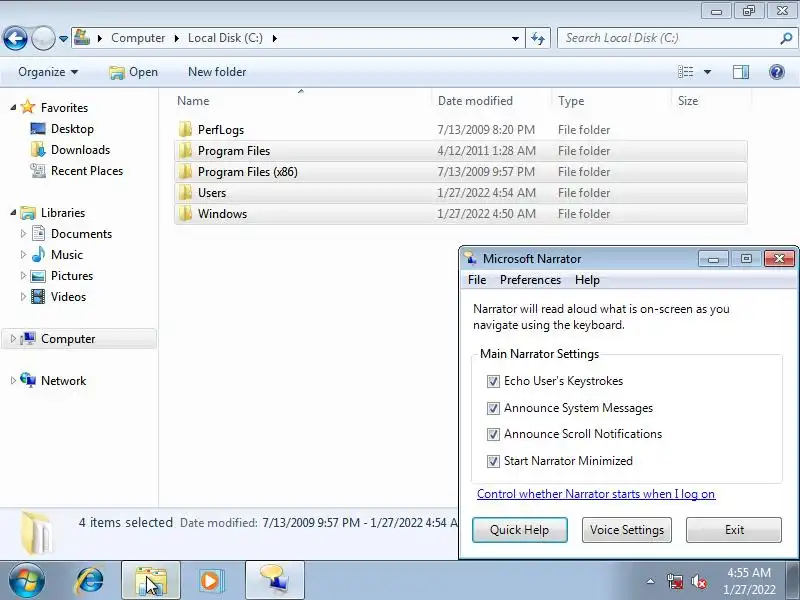Expand the Computer node
Screen dimensions: 800x600
tap(13, 338)
